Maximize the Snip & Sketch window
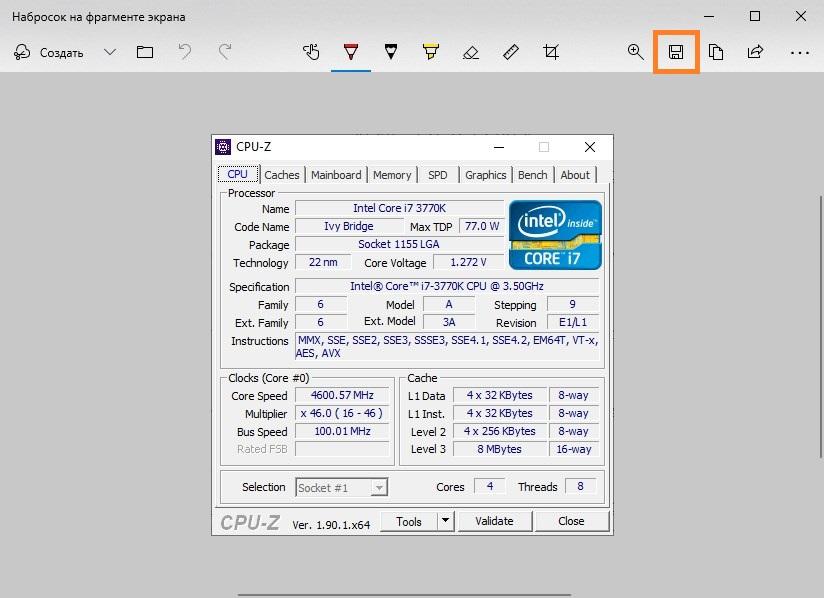824x598 pixels. coord(755,16)
